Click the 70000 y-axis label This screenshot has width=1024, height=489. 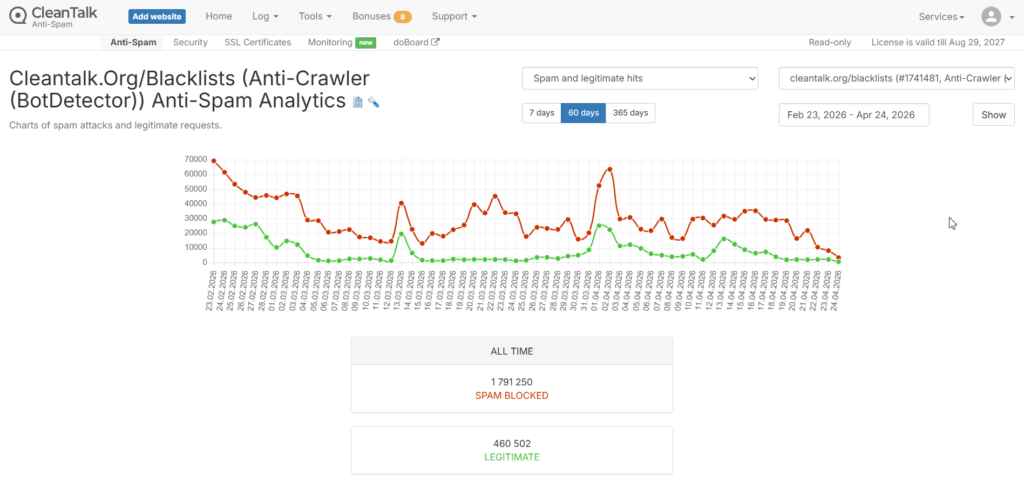coord(196,159)
